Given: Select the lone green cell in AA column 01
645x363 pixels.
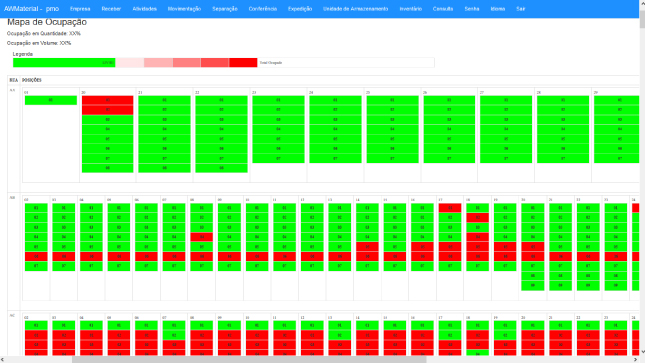Looking at the screenshot, I should click(x=51, y=100).
